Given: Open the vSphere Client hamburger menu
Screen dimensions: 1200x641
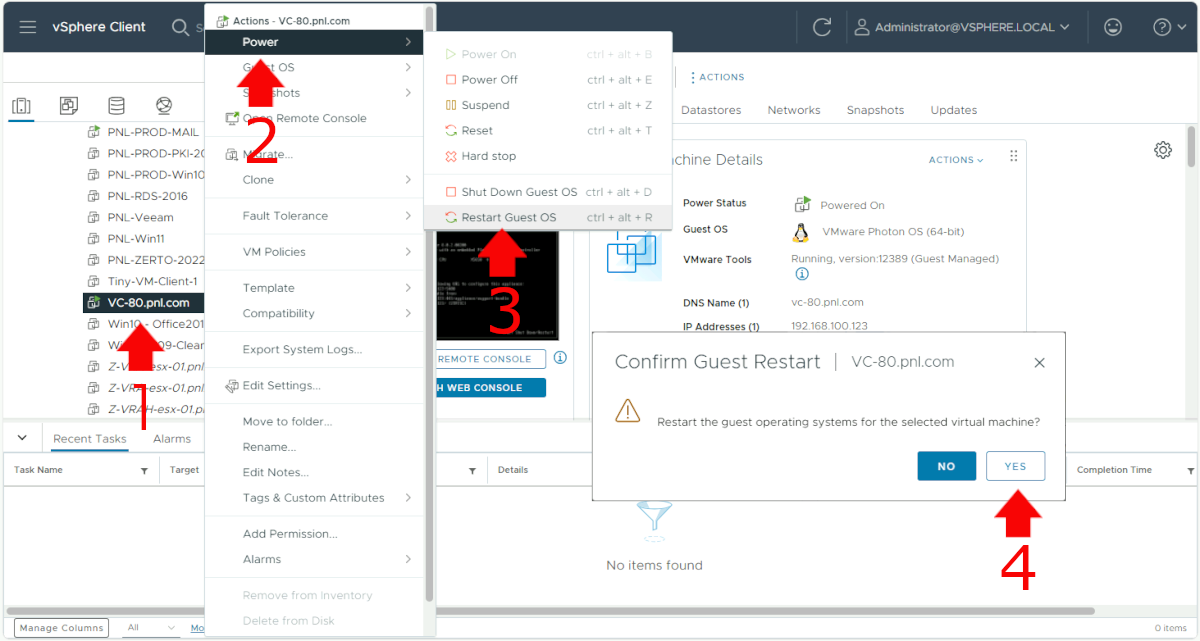Looking at the screenshot, I should [28, 27].
